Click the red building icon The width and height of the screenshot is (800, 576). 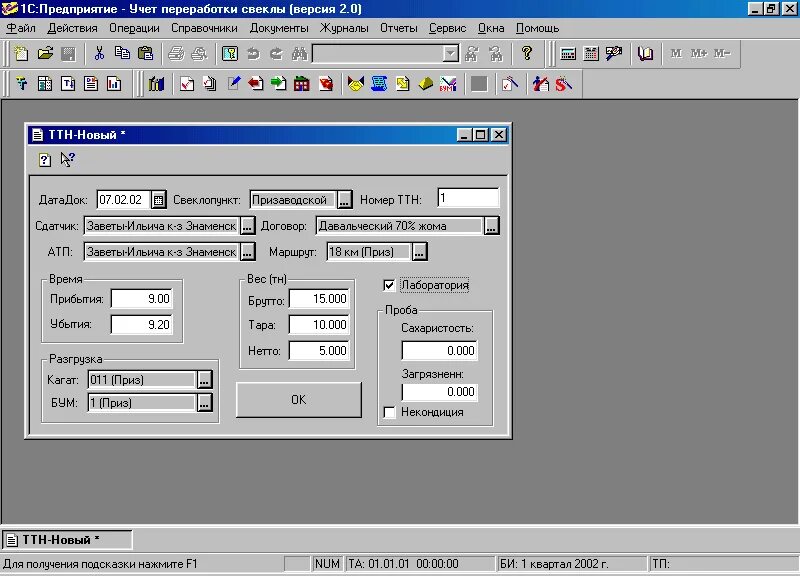click(302, 84)
